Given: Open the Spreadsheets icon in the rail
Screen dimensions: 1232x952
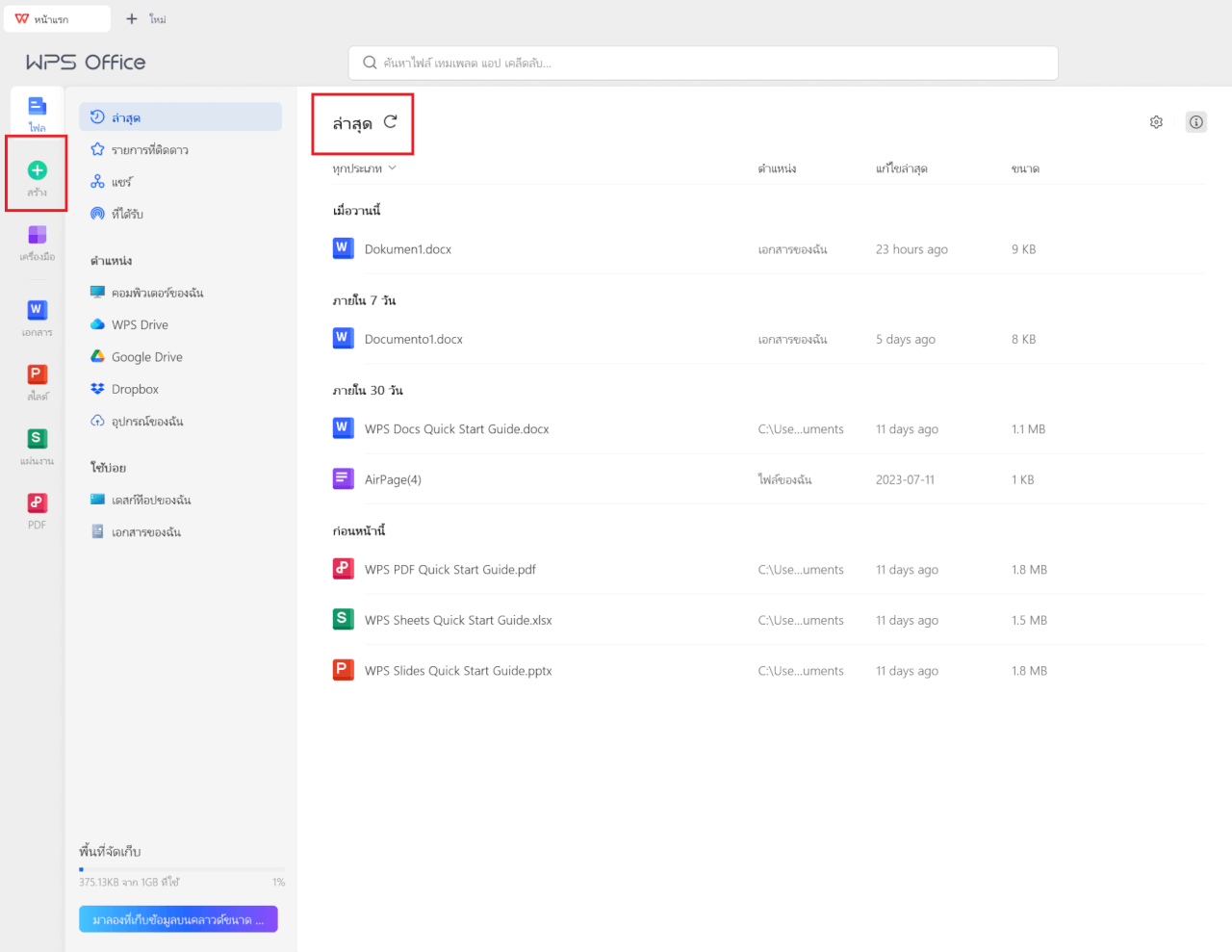Looking at the screenshot, I should tap(37, 438).
